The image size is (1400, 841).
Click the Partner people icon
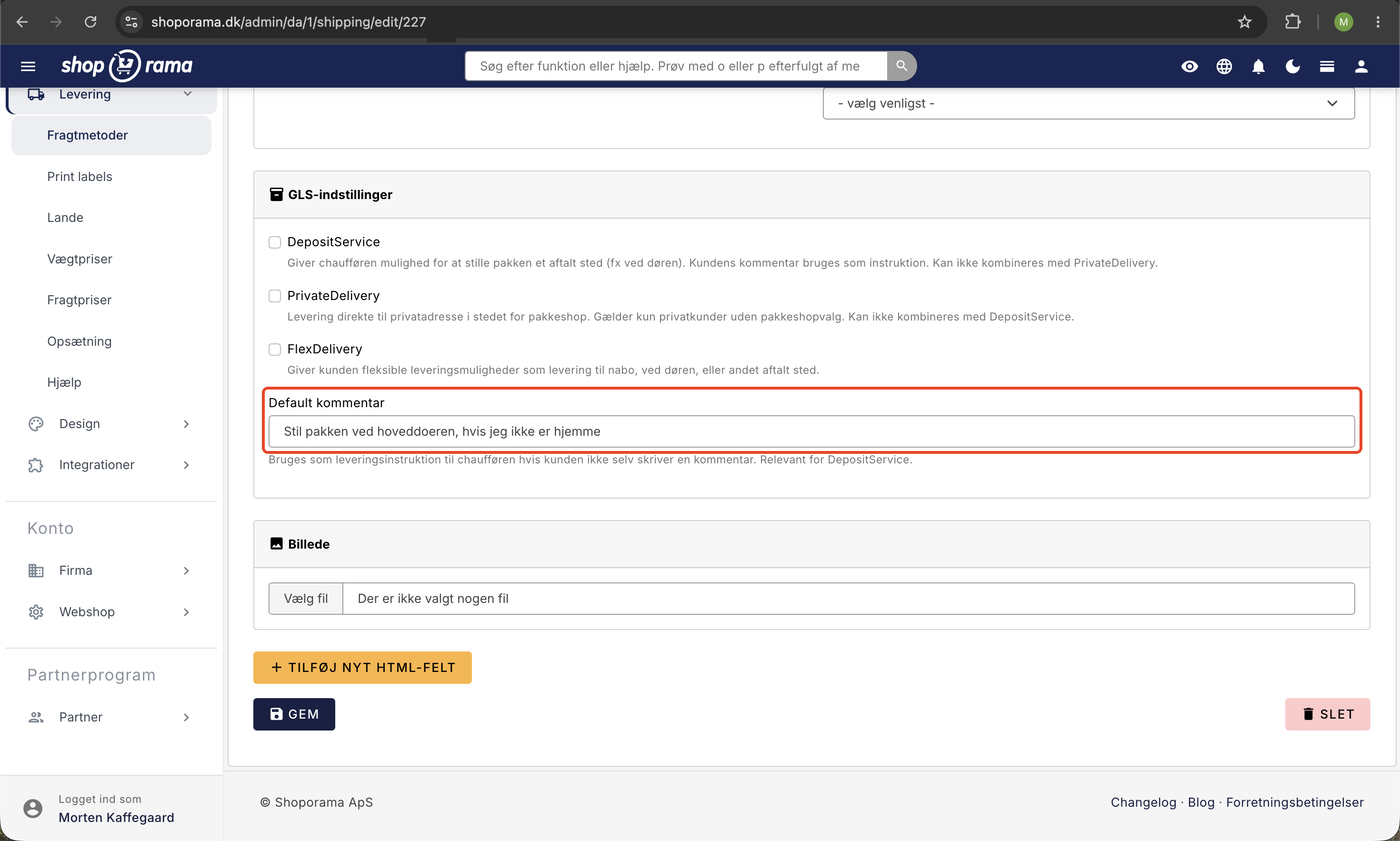coord(36,717)
